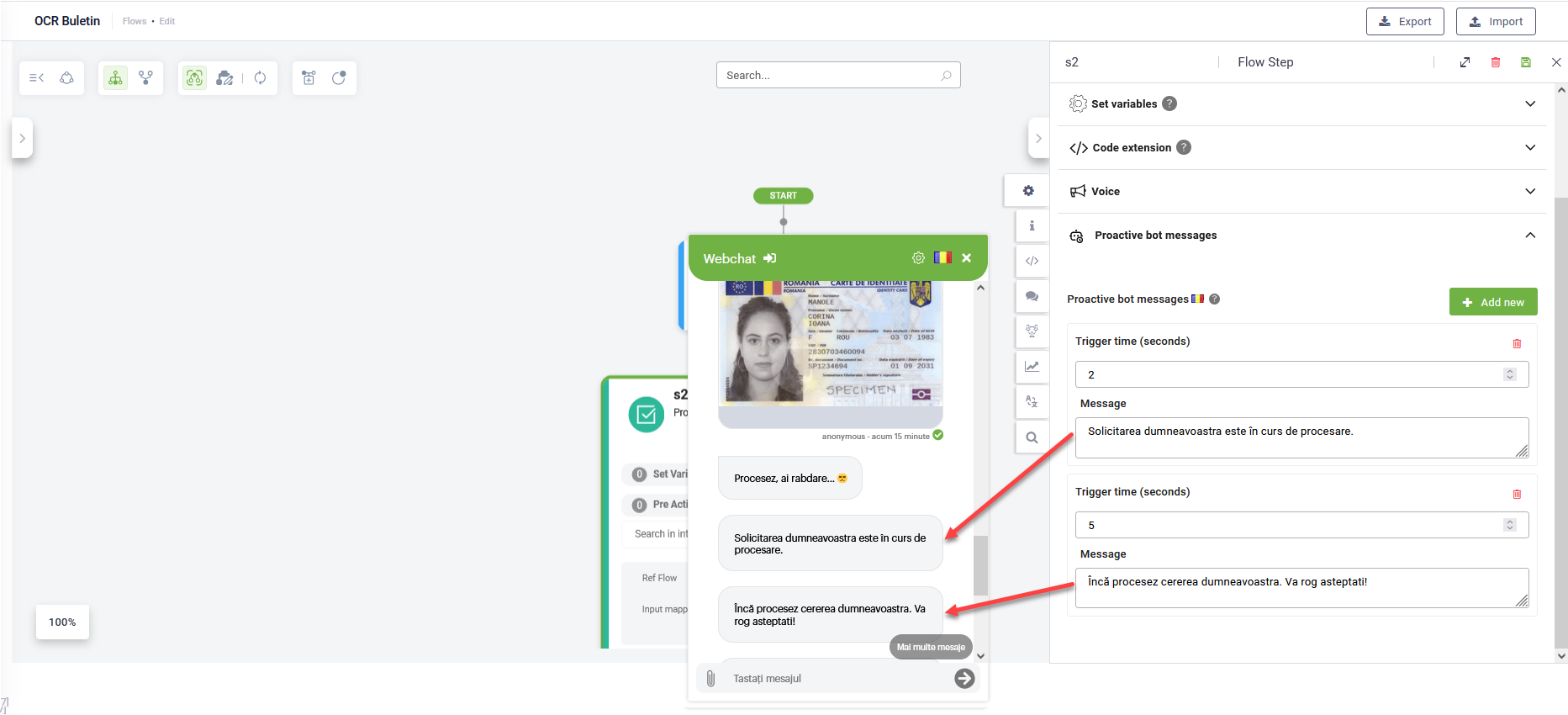Collapse the Proactive bot messages section
The image size is (1568, 715).
point(1529,236)
